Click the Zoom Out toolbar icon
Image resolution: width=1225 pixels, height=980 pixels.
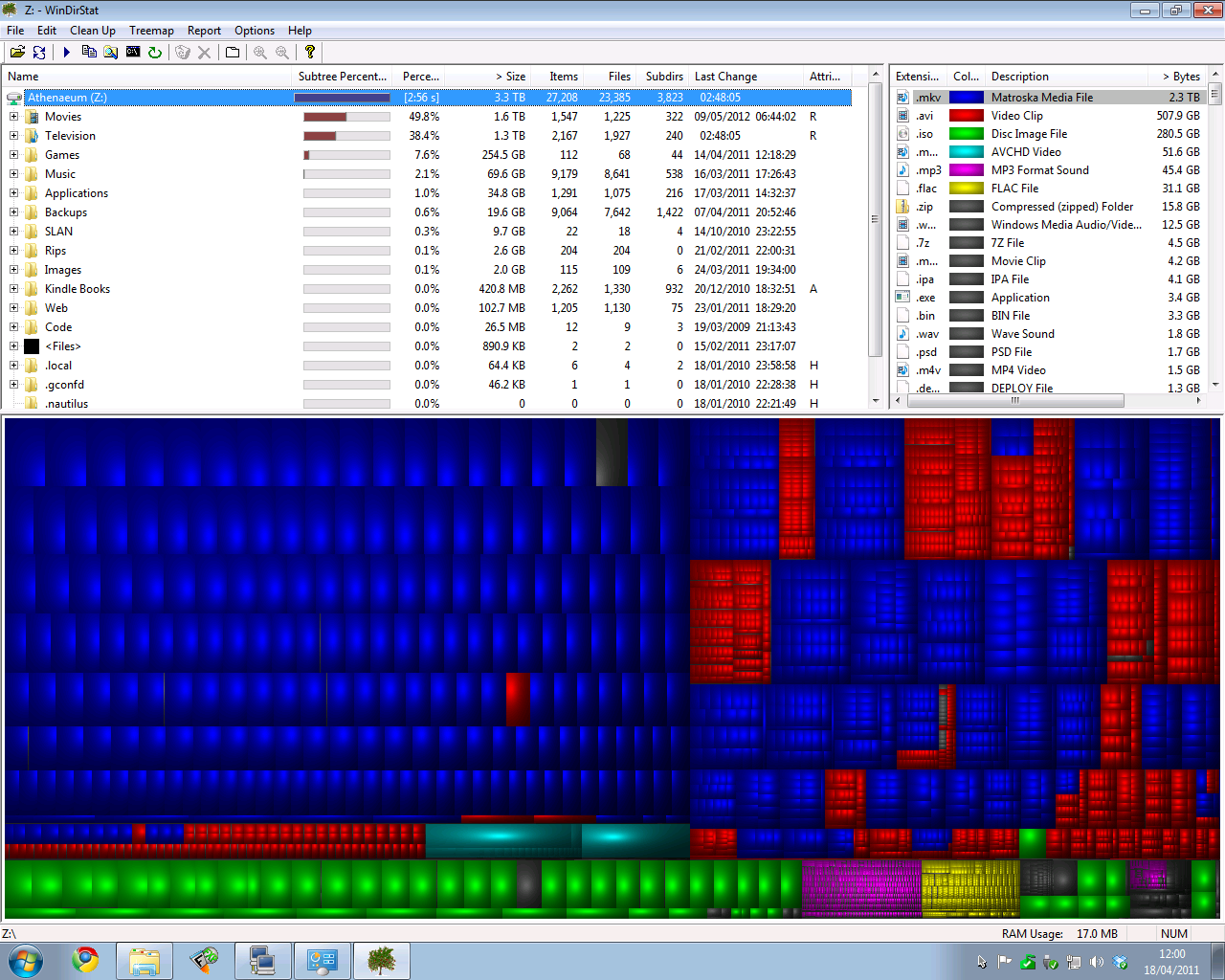[282, 53]
